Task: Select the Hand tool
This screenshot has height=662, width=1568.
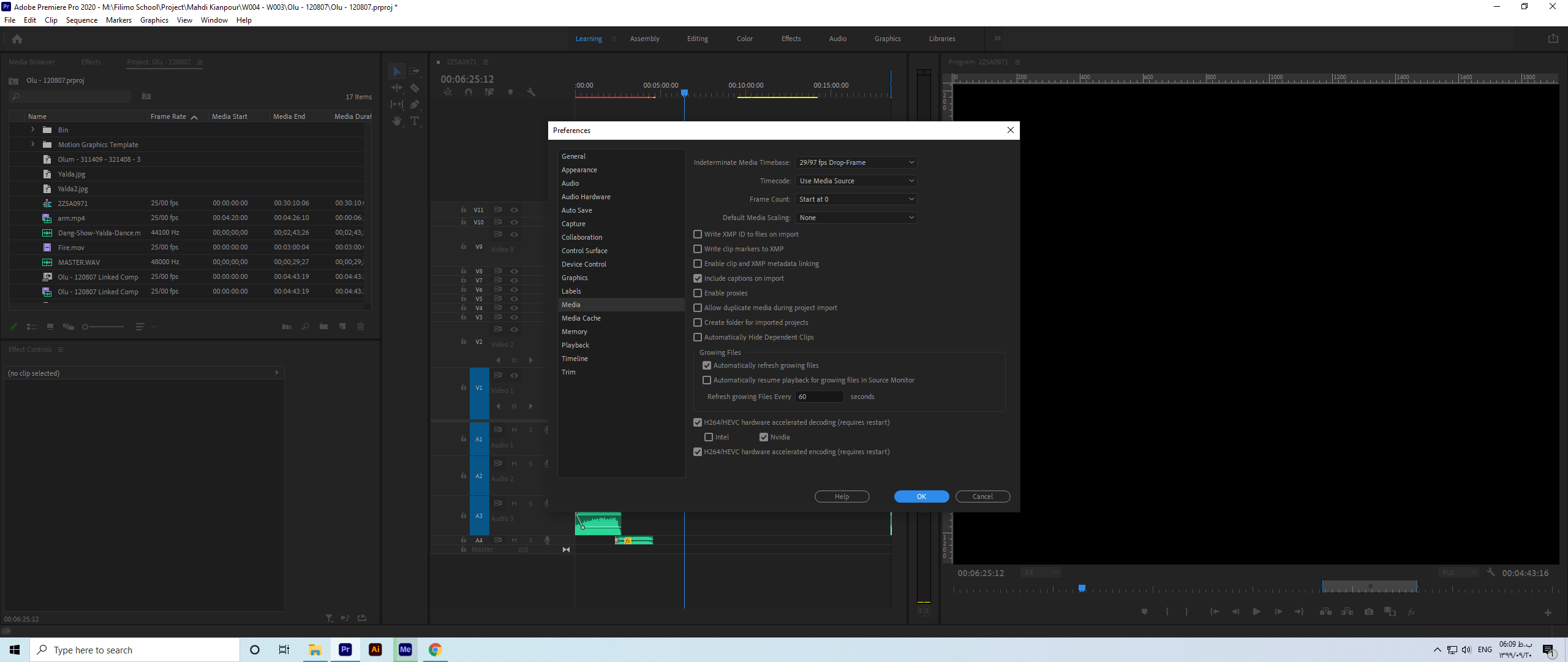Action: tap(397, 121)
